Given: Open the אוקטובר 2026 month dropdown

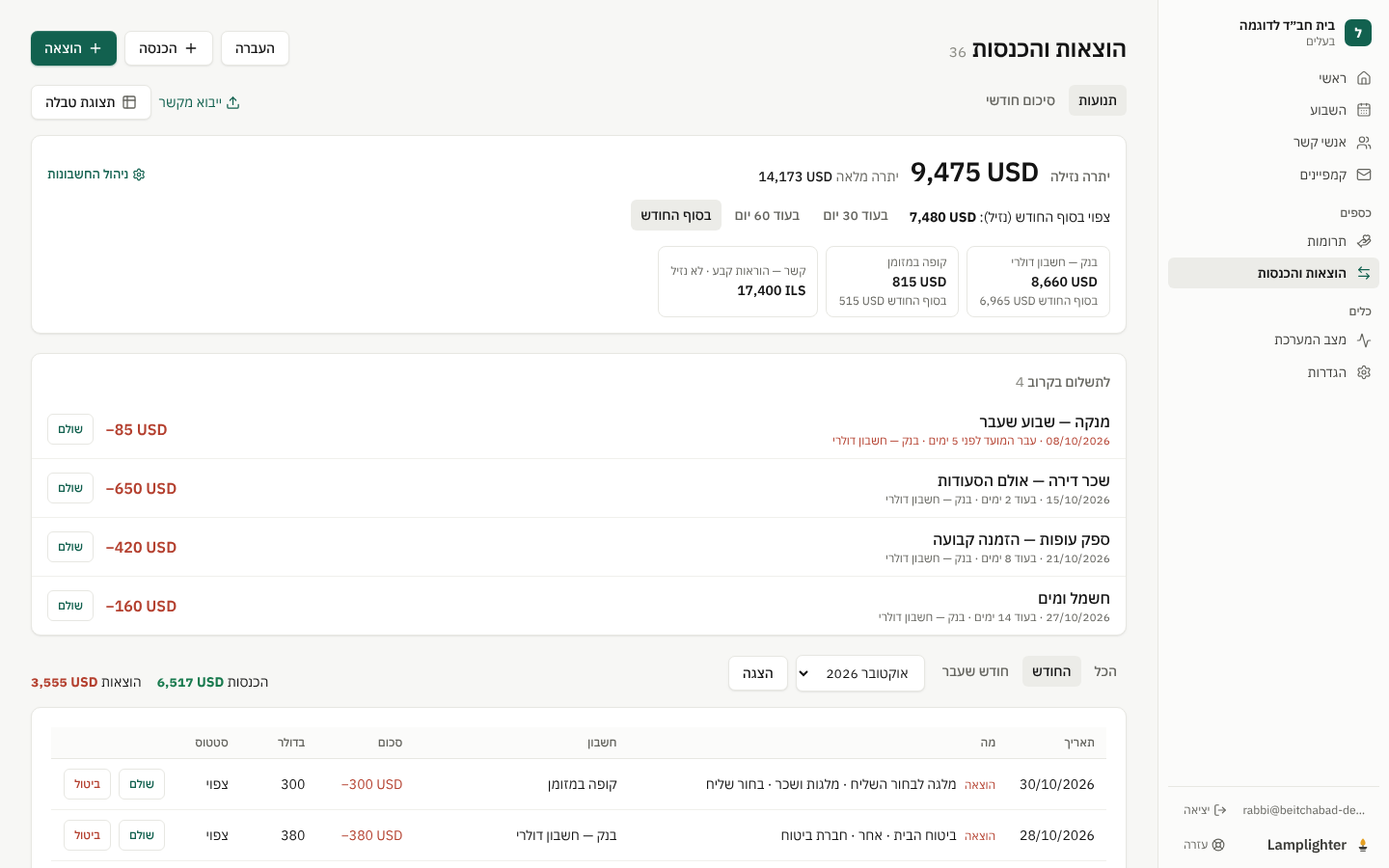Looking at the screenshot, I should (860, 673).
